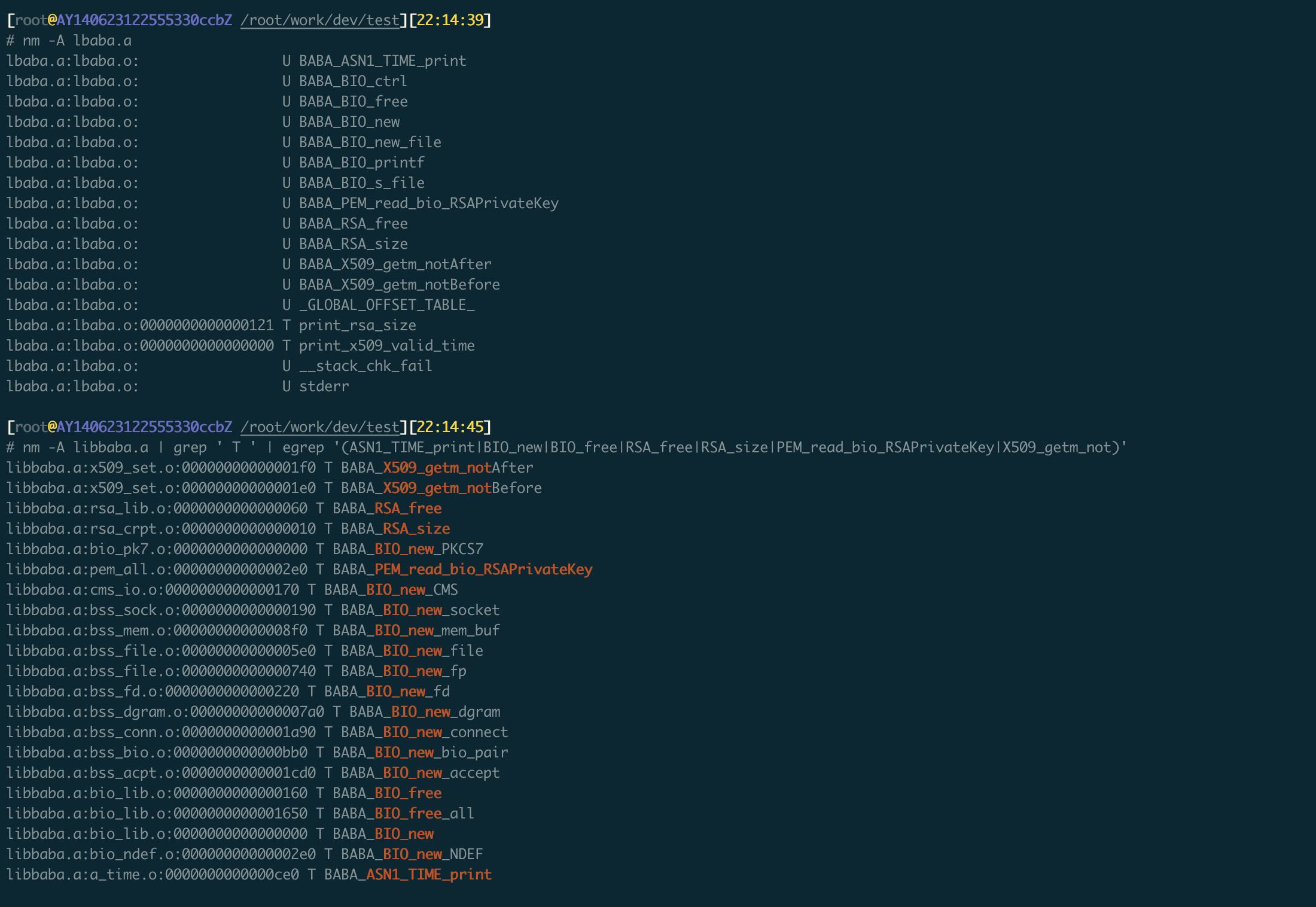Click the hostname in the first prompt
Screen dimensions: 1316x907
tap(144, 20)
